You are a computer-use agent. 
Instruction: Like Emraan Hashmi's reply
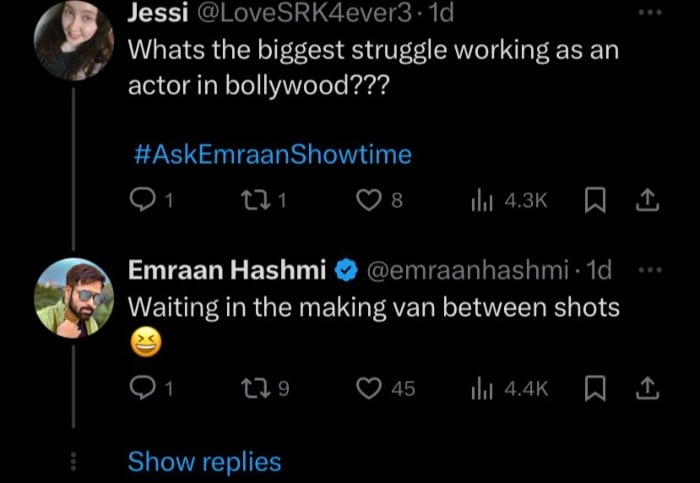click(368, 388)
